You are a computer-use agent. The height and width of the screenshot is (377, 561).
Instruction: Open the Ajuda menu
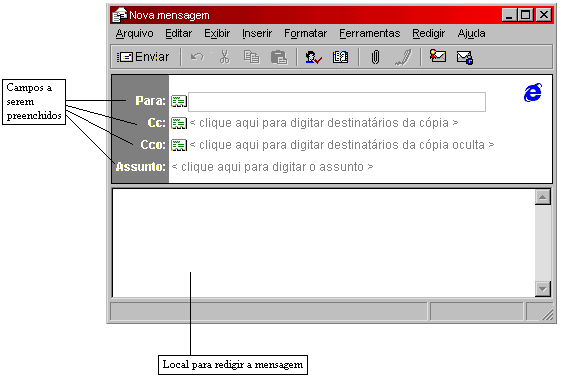point(472,33)
